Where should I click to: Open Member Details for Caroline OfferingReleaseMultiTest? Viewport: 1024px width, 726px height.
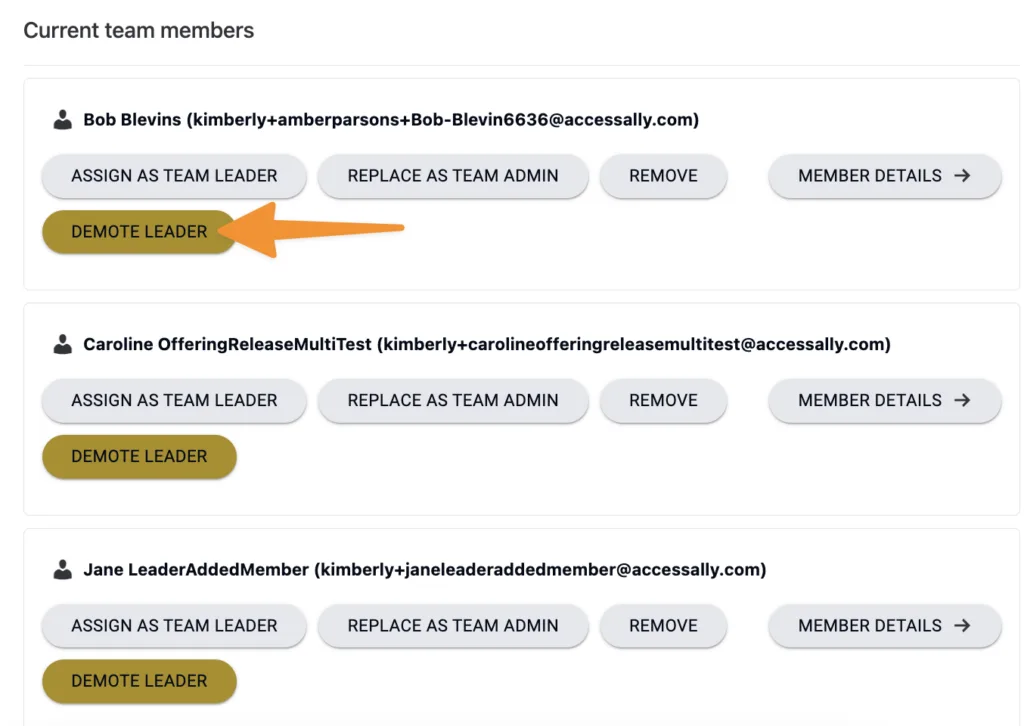(884, 400)
